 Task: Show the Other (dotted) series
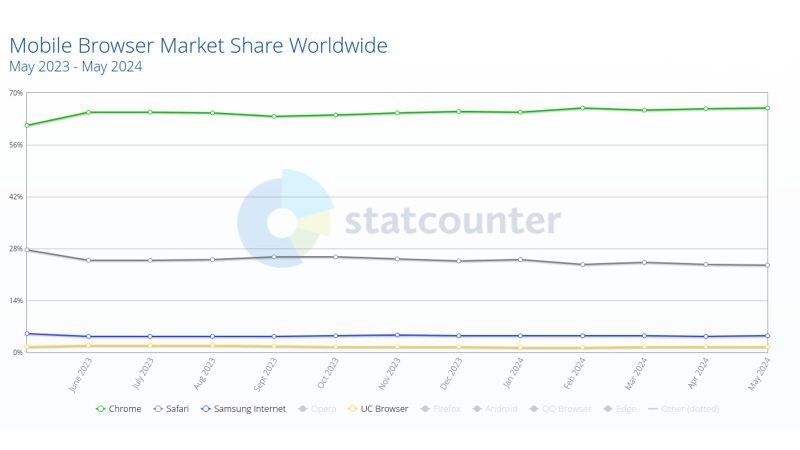684,408
